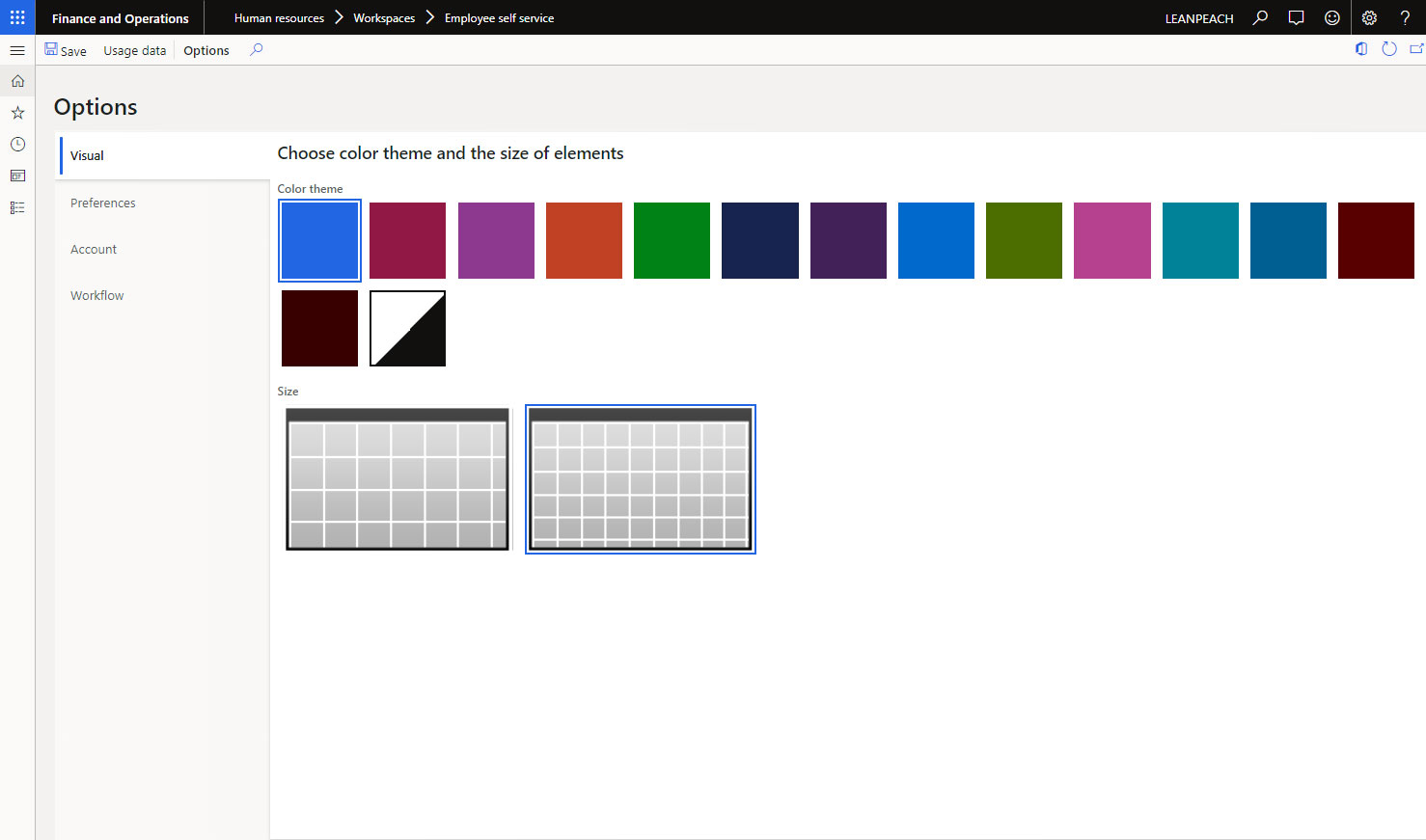The height and width of the screenshot is (840, 1426).
Task: Expand the Workspaces breadcrumb chevron
Action: 430,17
